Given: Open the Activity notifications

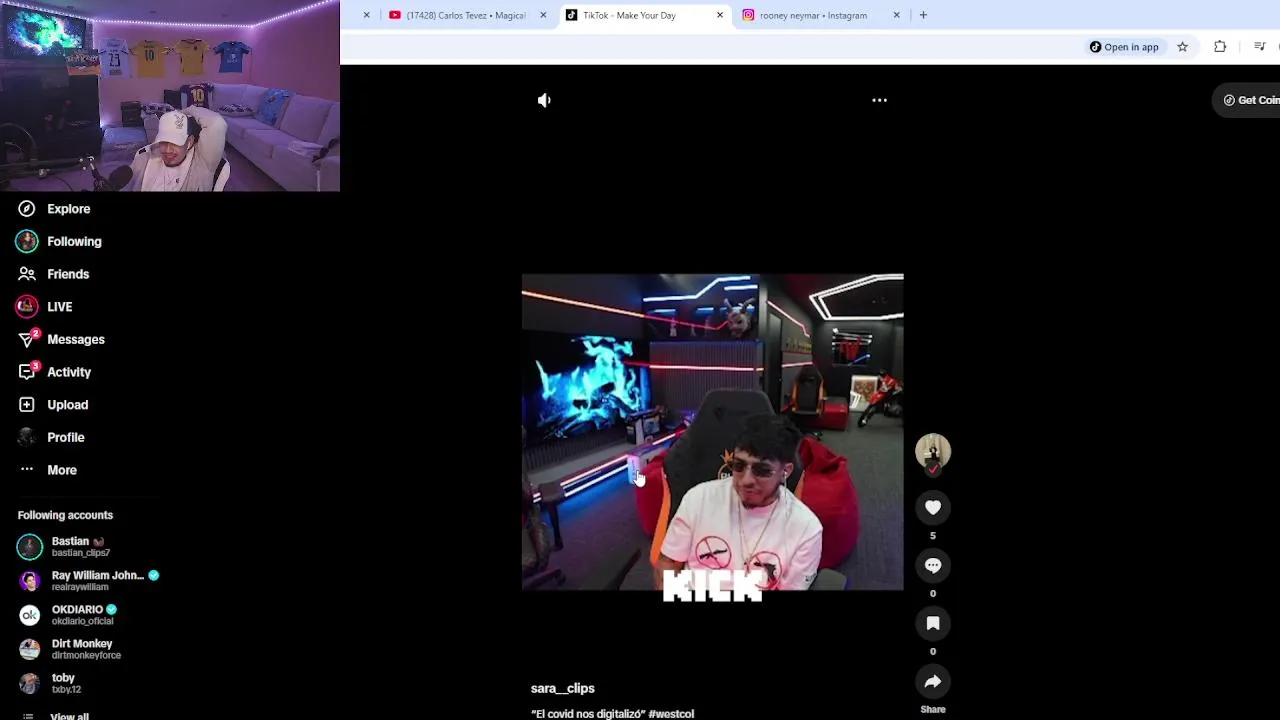Looking at the screenshot, I should (x=54, y=372).
